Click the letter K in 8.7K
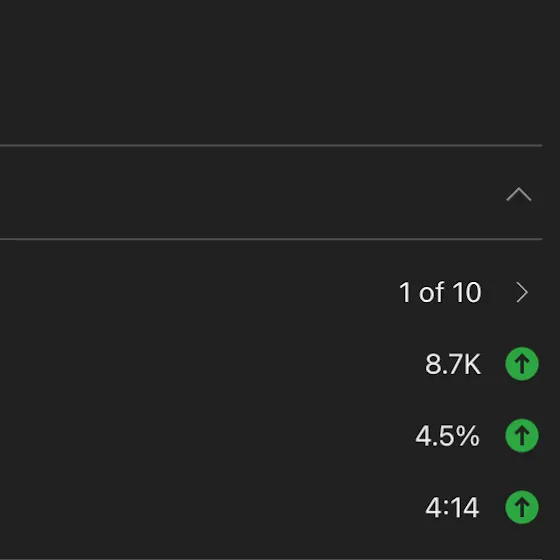560x560 pixels. pyautogui.click(x=472, y=364)
